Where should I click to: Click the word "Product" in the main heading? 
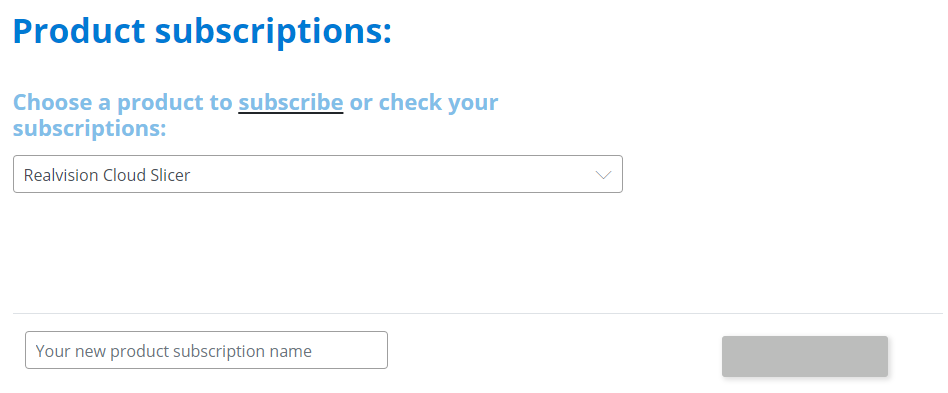pyautogui.click(x=79, y=30)
